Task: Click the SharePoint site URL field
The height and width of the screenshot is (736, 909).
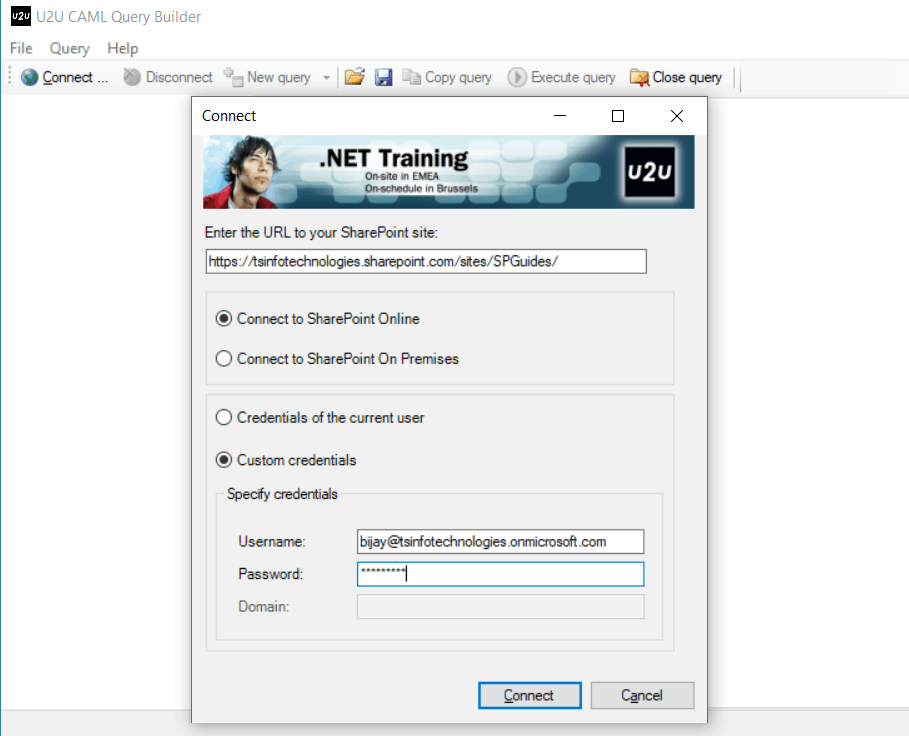Action: click(426, 261)
